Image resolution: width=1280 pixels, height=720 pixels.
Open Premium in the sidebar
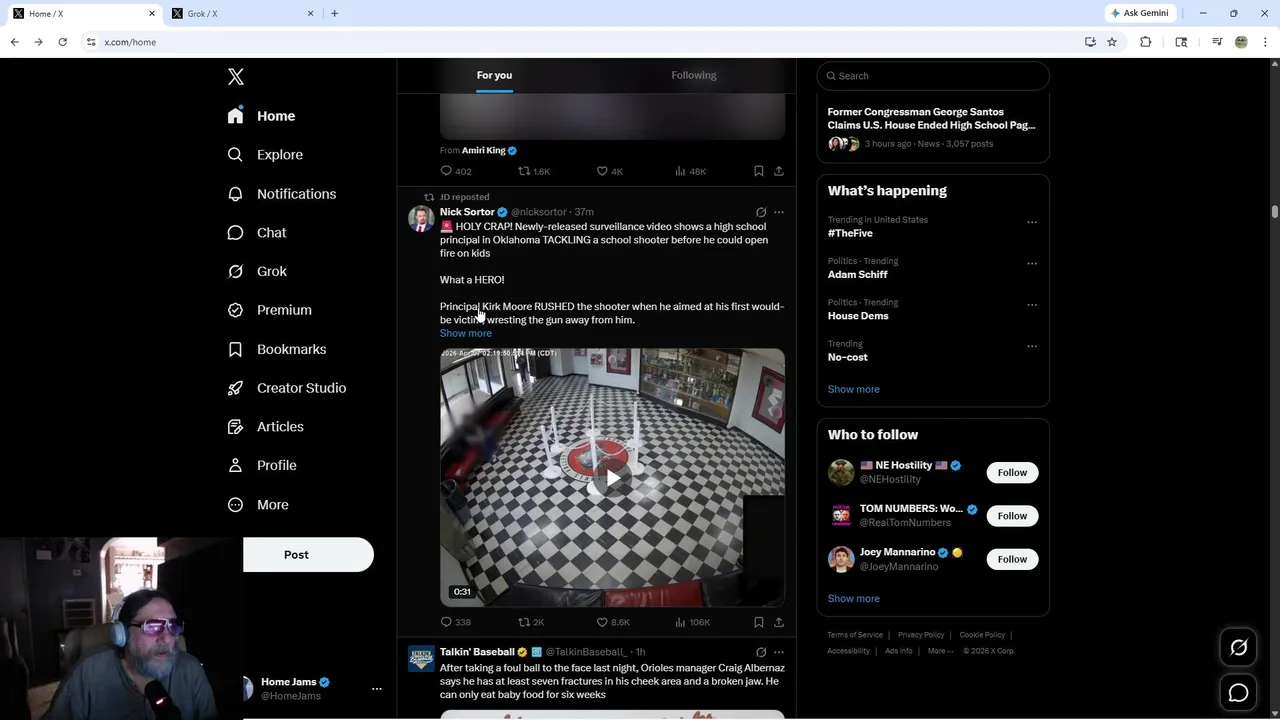coord(269,310)
